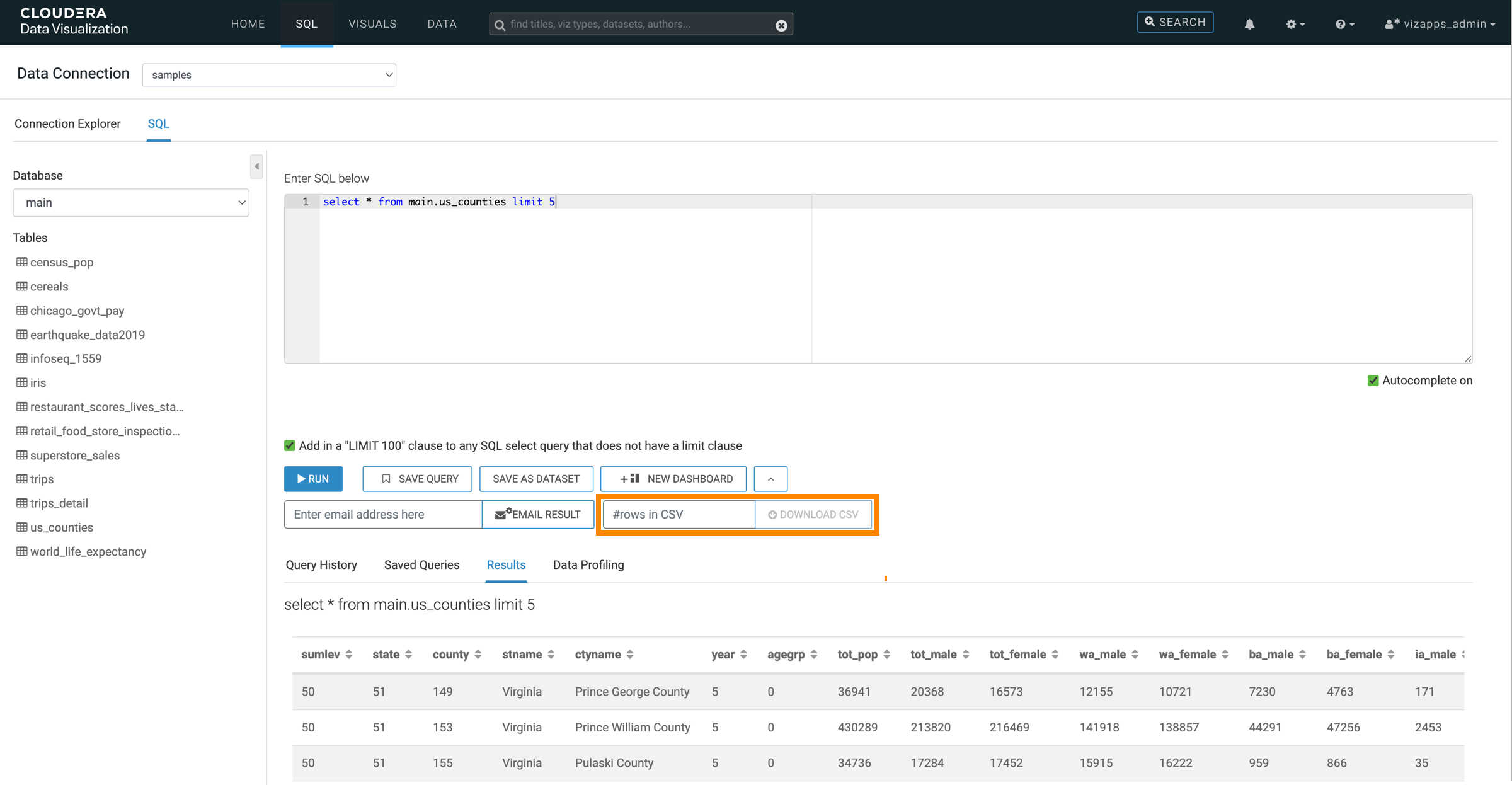The image size is (1512, 785).
Task: Open the vizapps_admin user menu
Action: tap(1440, 24)
